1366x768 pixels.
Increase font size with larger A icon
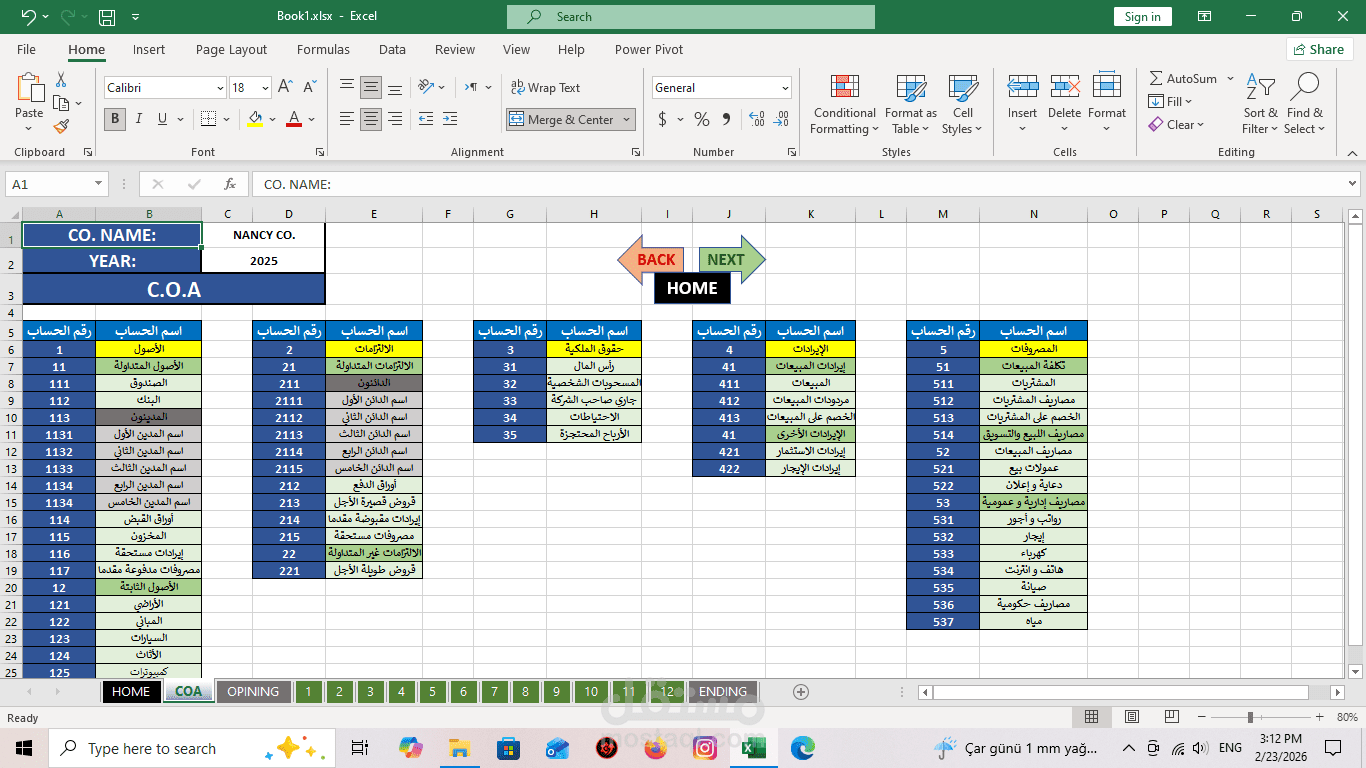(285, 88)
